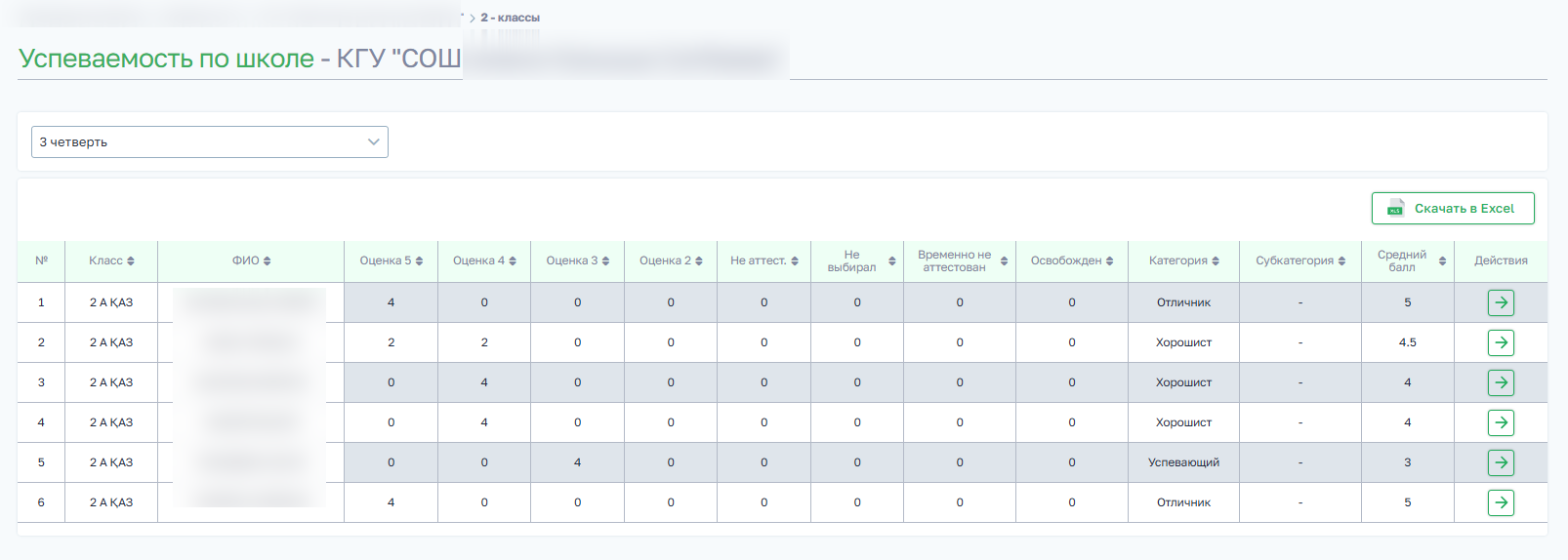The image size is (1568, 560).
Task: Click the sort arrows beside Оценка 5
Action: 419,261
